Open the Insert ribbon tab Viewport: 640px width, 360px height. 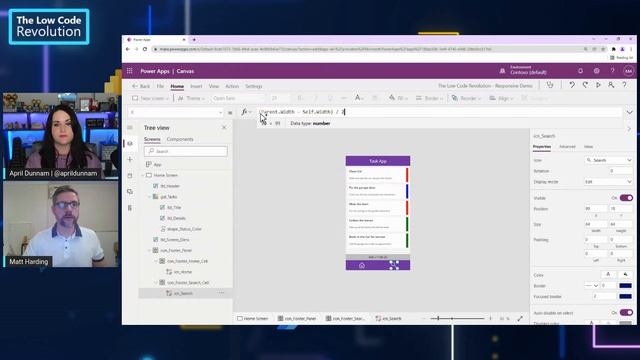click(x=196, y=87)
